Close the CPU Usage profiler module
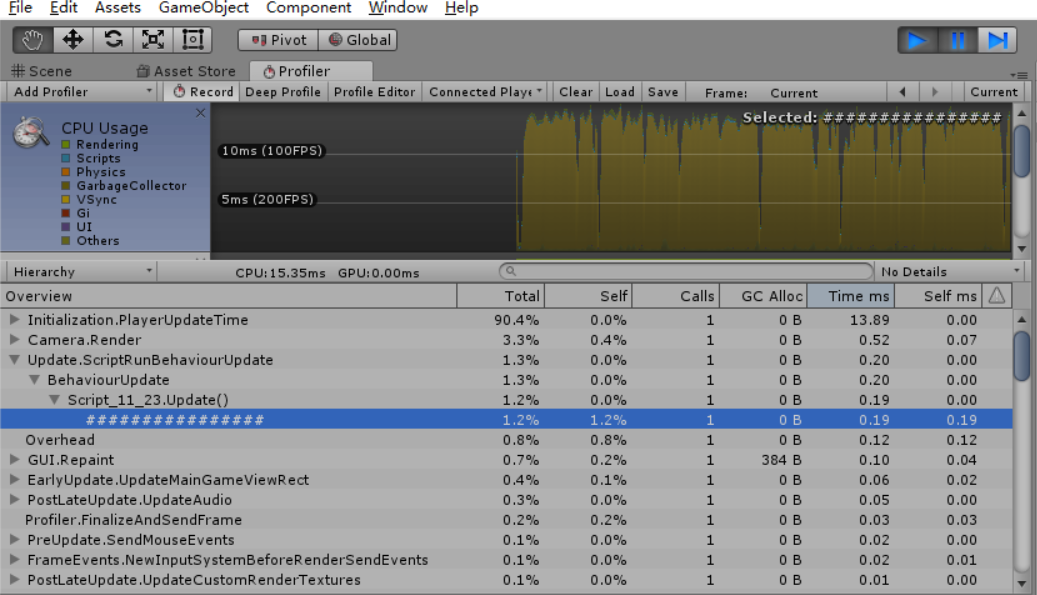The width and height of the screenshot is (1037, 595). [200, 113]
